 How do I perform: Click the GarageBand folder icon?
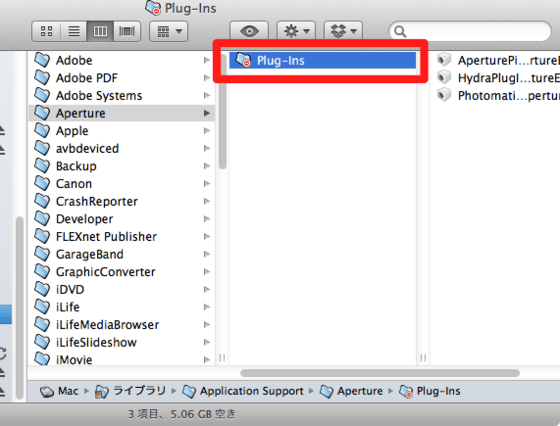click(42, 254)
